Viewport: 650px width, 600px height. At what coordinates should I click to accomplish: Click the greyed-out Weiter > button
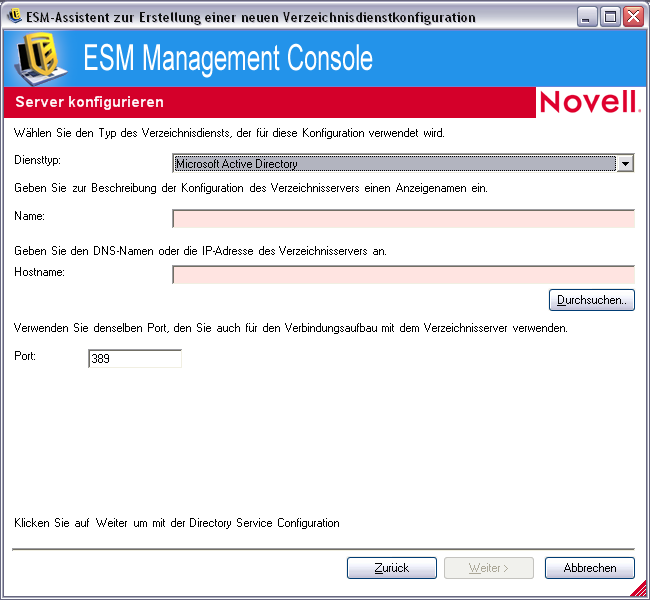point(489,568)
